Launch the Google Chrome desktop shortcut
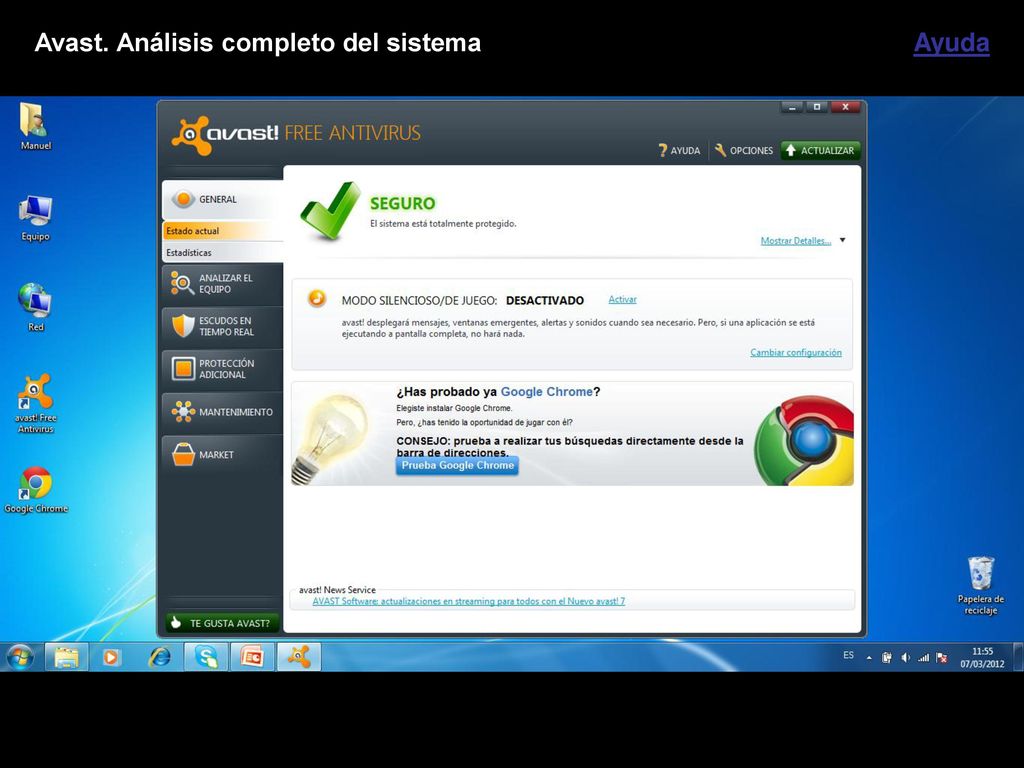Viewport: 1024px width, 768px height. click(x=36, y=489)
